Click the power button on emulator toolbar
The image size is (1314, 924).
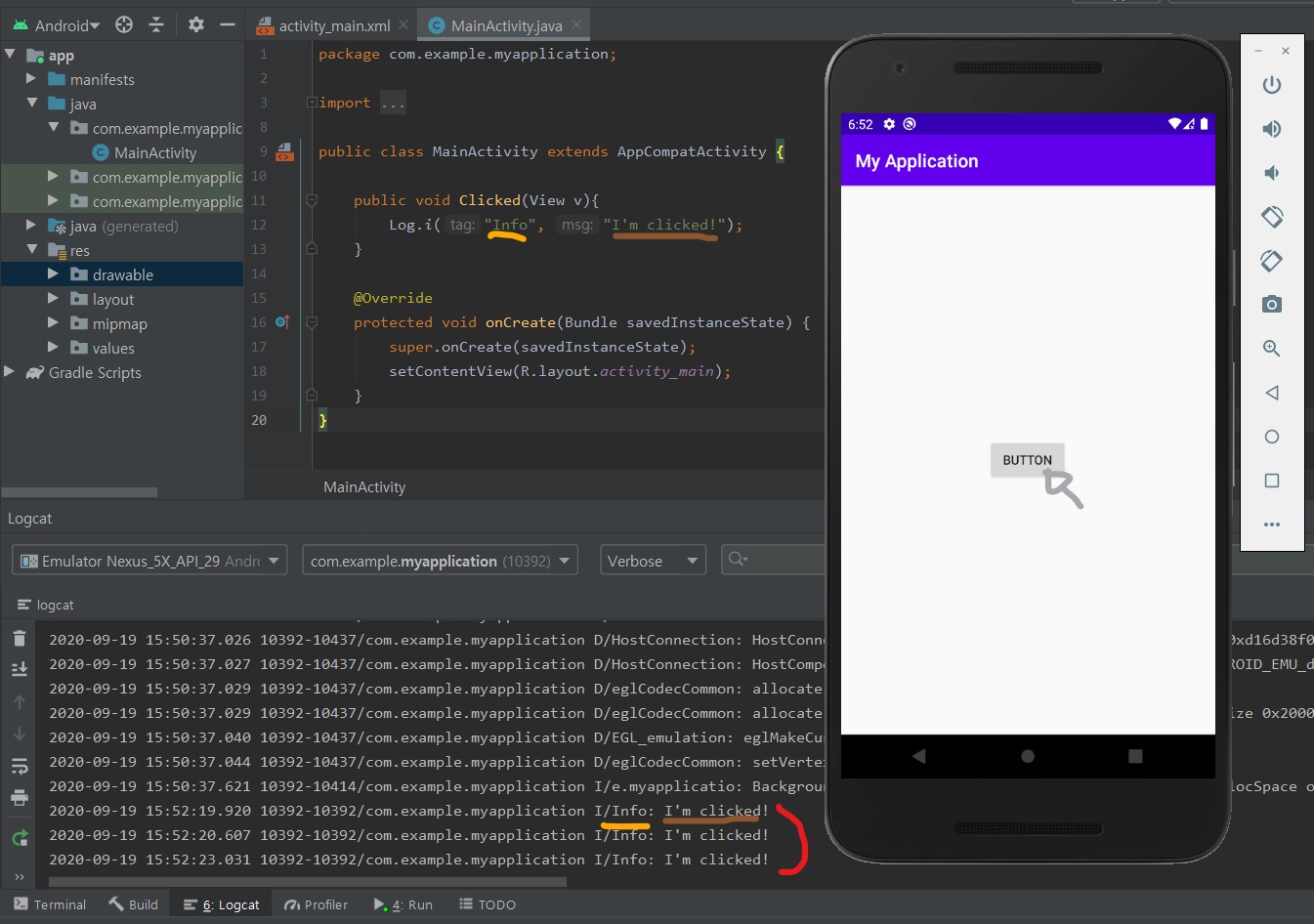tap(1271, 85)
